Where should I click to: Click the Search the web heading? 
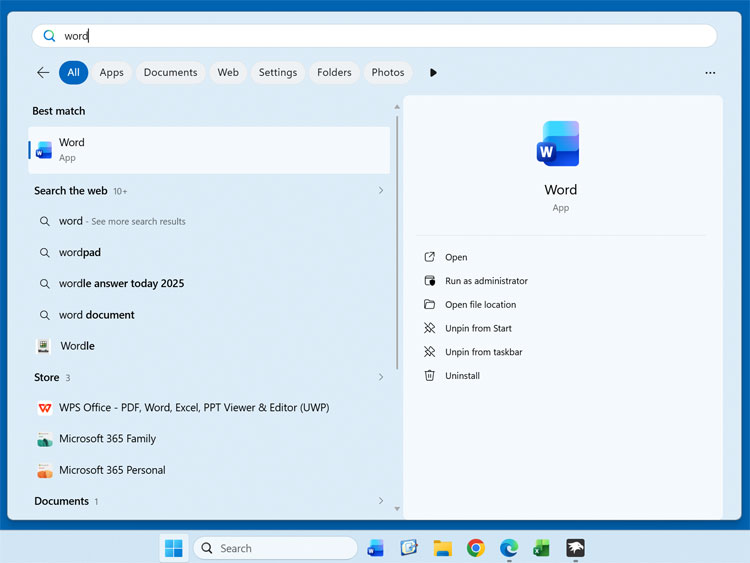(70, 191)
